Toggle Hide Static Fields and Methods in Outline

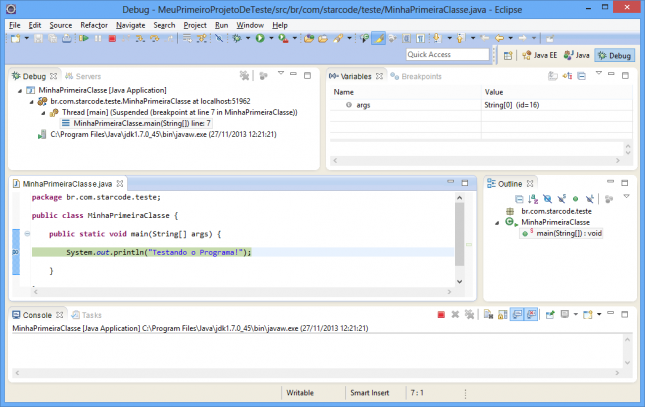pyautogui.click(x=561, y=199)
